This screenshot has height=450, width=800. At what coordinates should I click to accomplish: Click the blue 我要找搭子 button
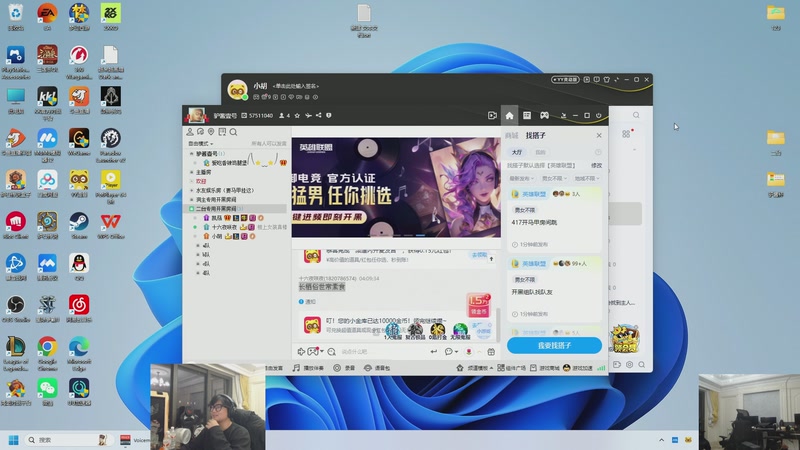(555, 345)
